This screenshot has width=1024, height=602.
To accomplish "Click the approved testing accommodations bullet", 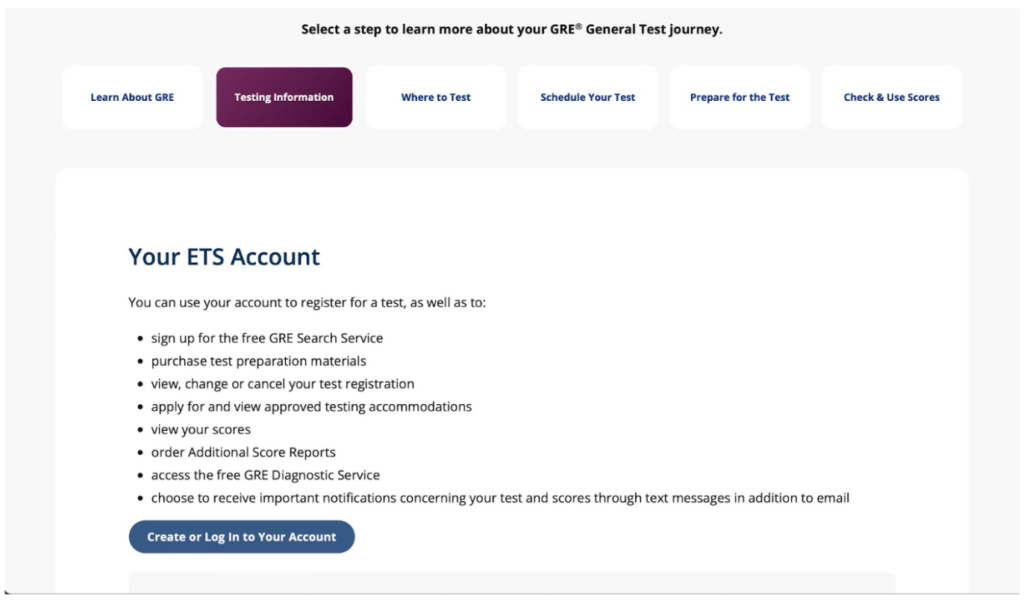I will pos(311,407).
